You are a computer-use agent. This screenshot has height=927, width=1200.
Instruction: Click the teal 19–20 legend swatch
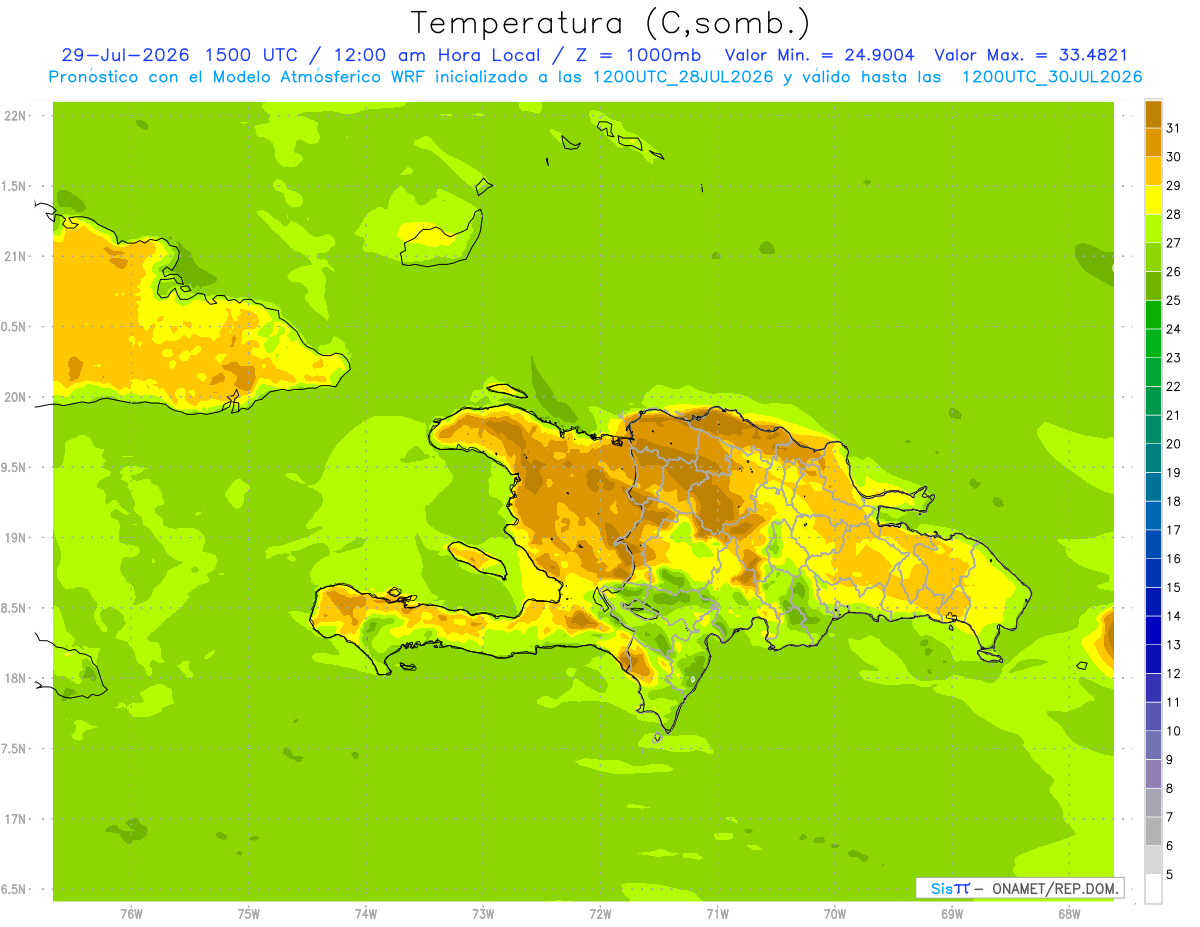1153,457
